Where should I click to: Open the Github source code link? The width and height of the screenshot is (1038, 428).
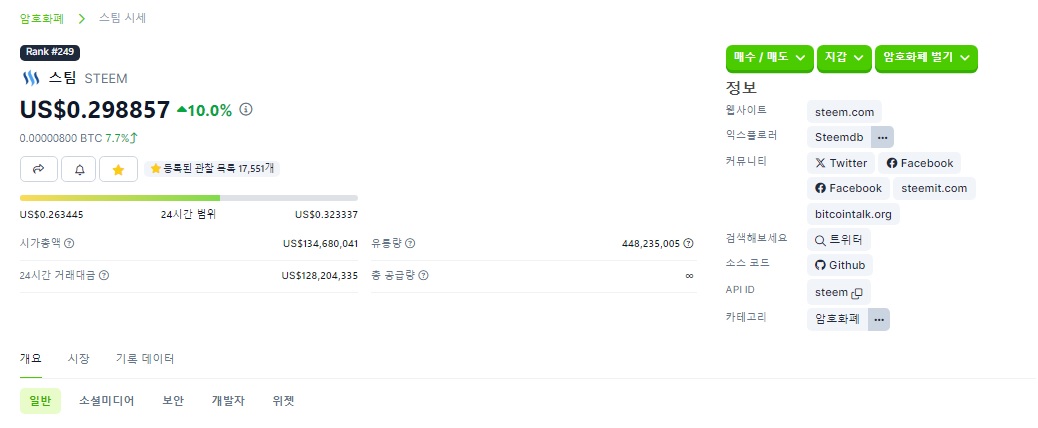click(839, 265)
